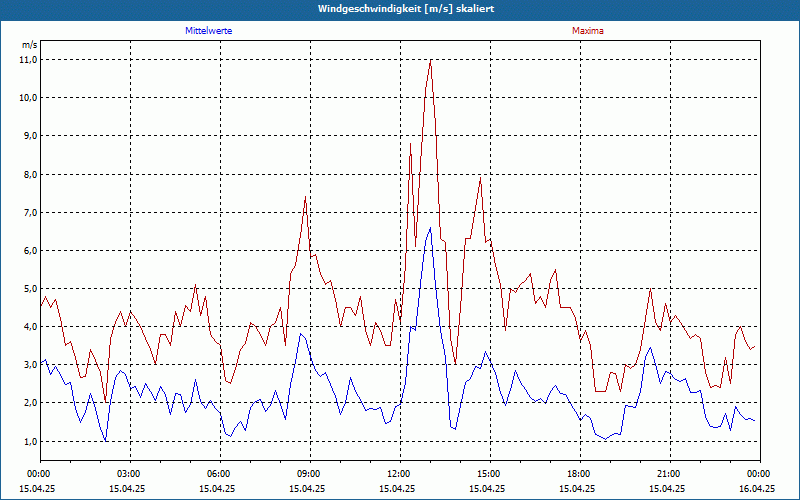Select the blue 'Mittelwerte' legend label
This screenshot has height=500, width=800.
tap(209, 31)
